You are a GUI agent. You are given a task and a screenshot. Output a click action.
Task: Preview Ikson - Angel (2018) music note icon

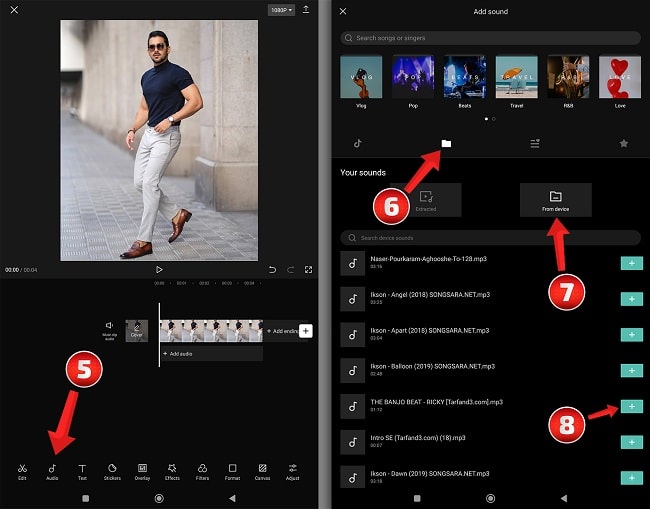352,299
